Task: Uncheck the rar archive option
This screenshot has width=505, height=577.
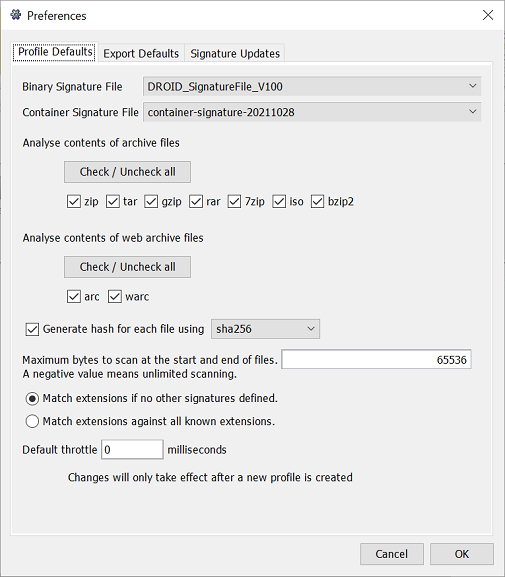Action: click(196, 202)
